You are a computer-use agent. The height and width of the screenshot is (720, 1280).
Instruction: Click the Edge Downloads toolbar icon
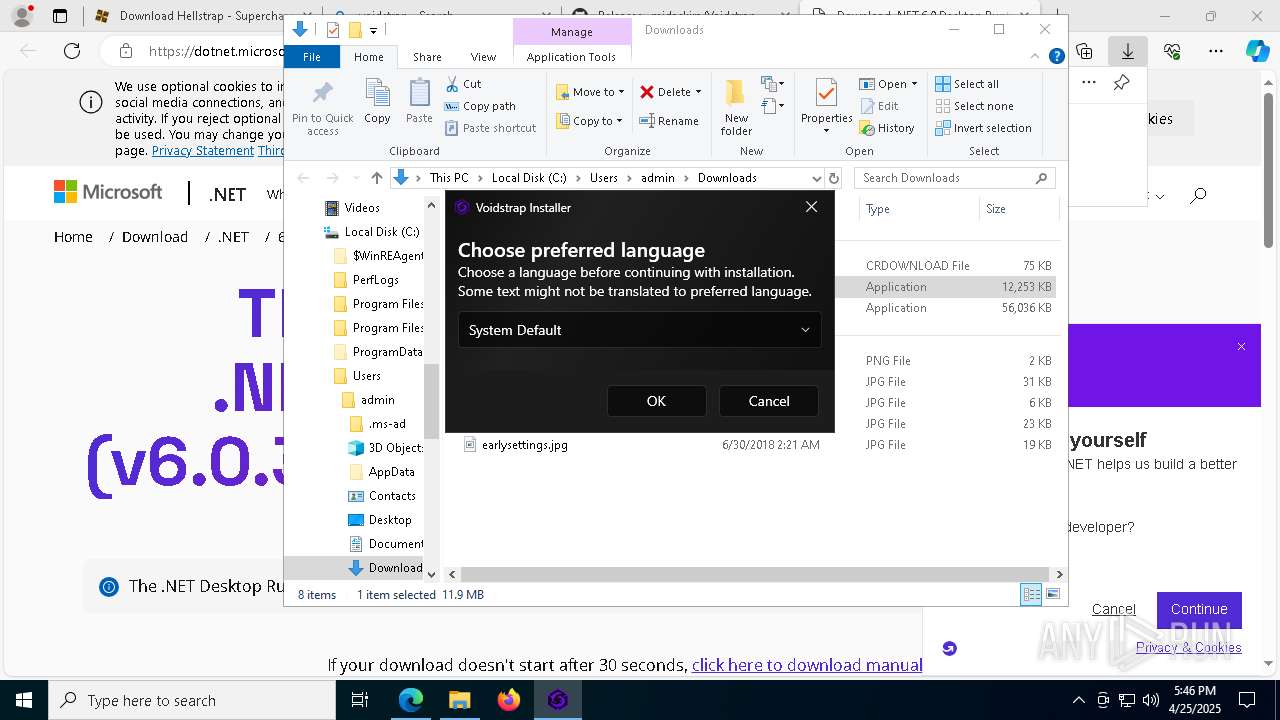coord(1128,51)
